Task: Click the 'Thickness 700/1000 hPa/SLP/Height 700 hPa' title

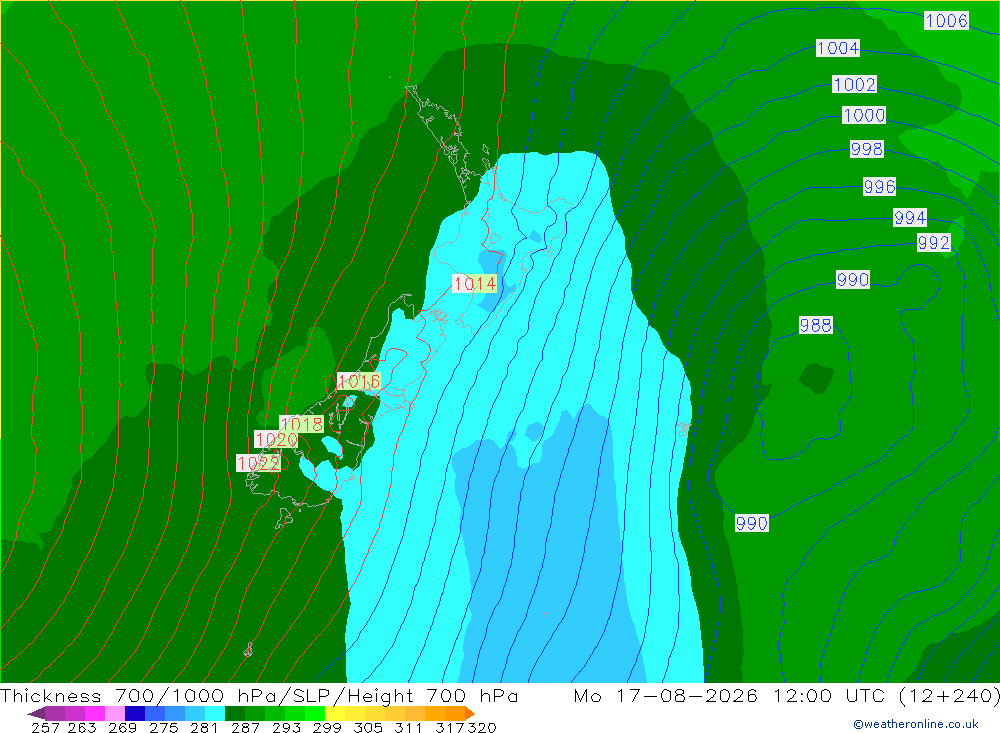Action: pos(259,695)
